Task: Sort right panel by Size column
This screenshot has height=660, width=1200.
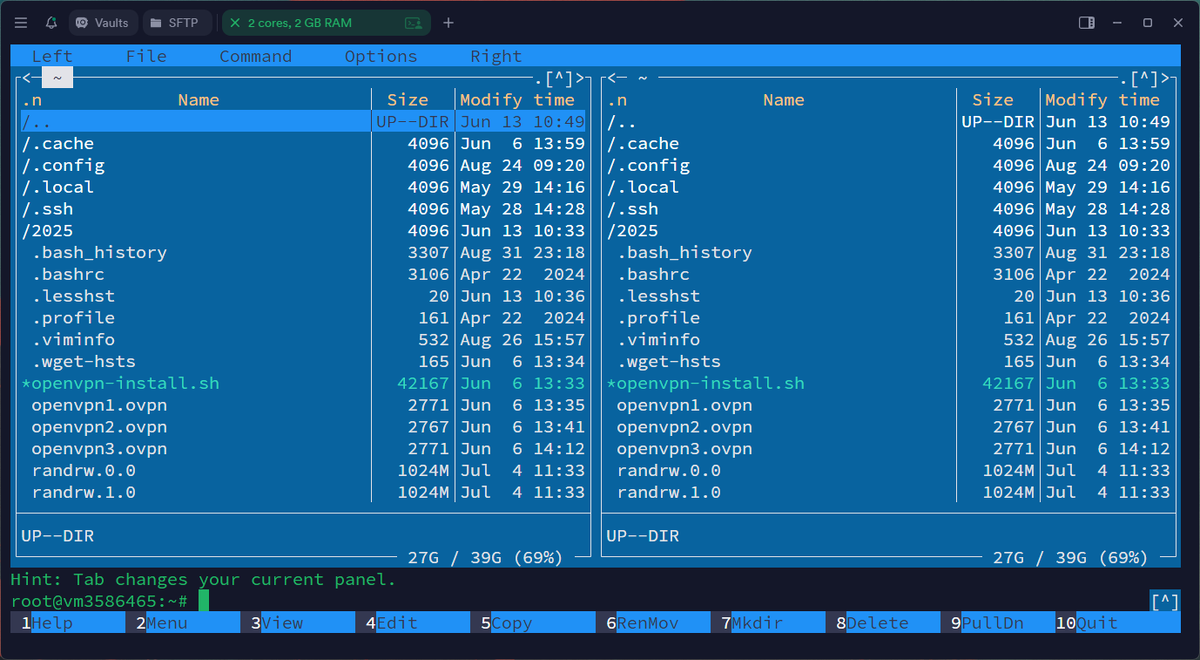Action: point(993,100)
